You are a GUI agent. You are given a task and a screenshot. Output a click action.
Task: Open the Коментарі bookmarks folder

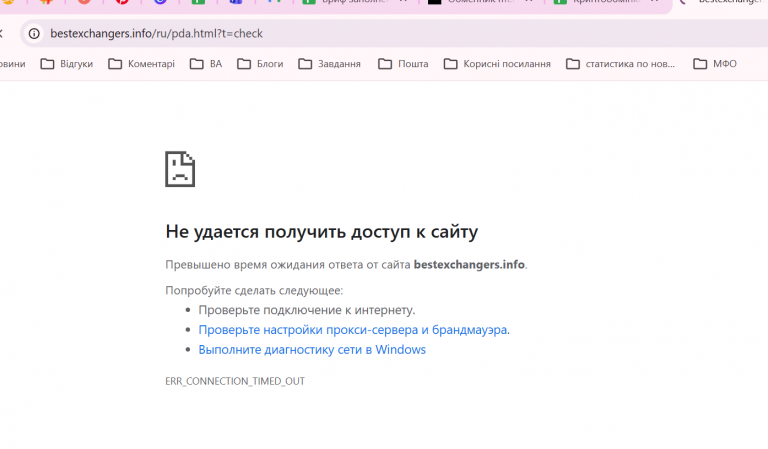coord(142,64)
